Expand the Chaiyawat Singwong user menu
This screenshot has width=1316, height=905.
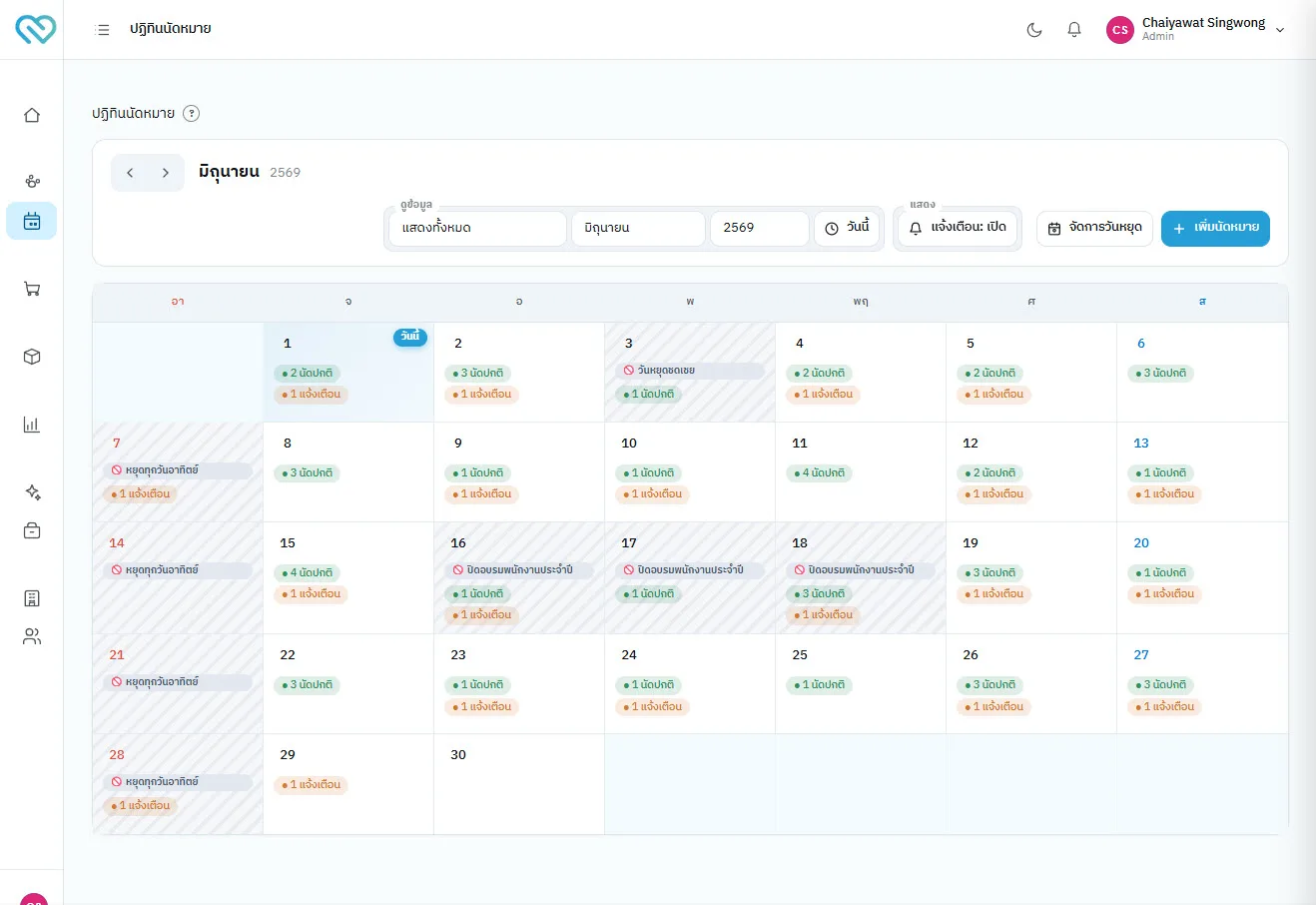[x=1196, y=30]
